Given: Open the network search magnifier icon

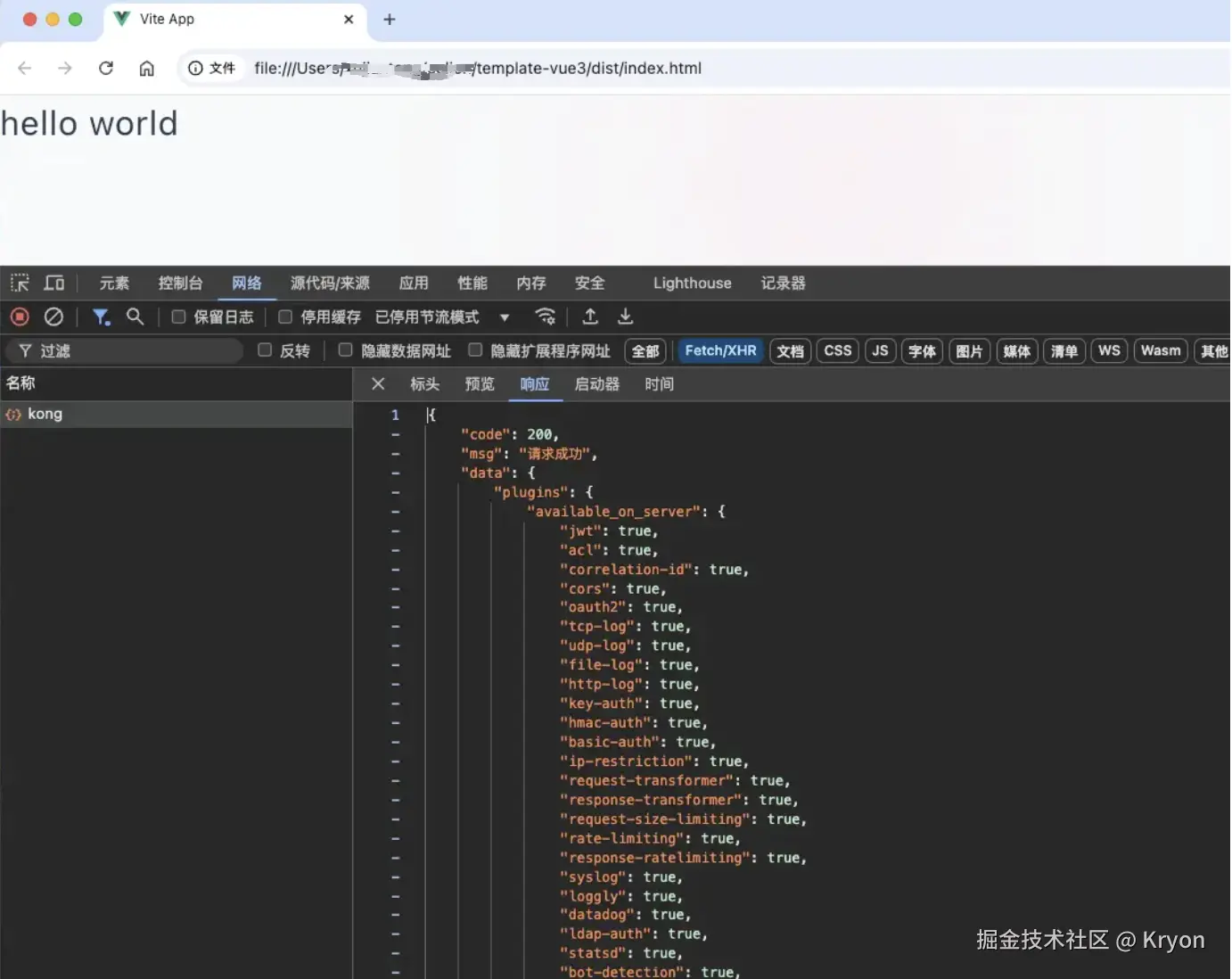Looking at the screenshot, I should (135, 317).
